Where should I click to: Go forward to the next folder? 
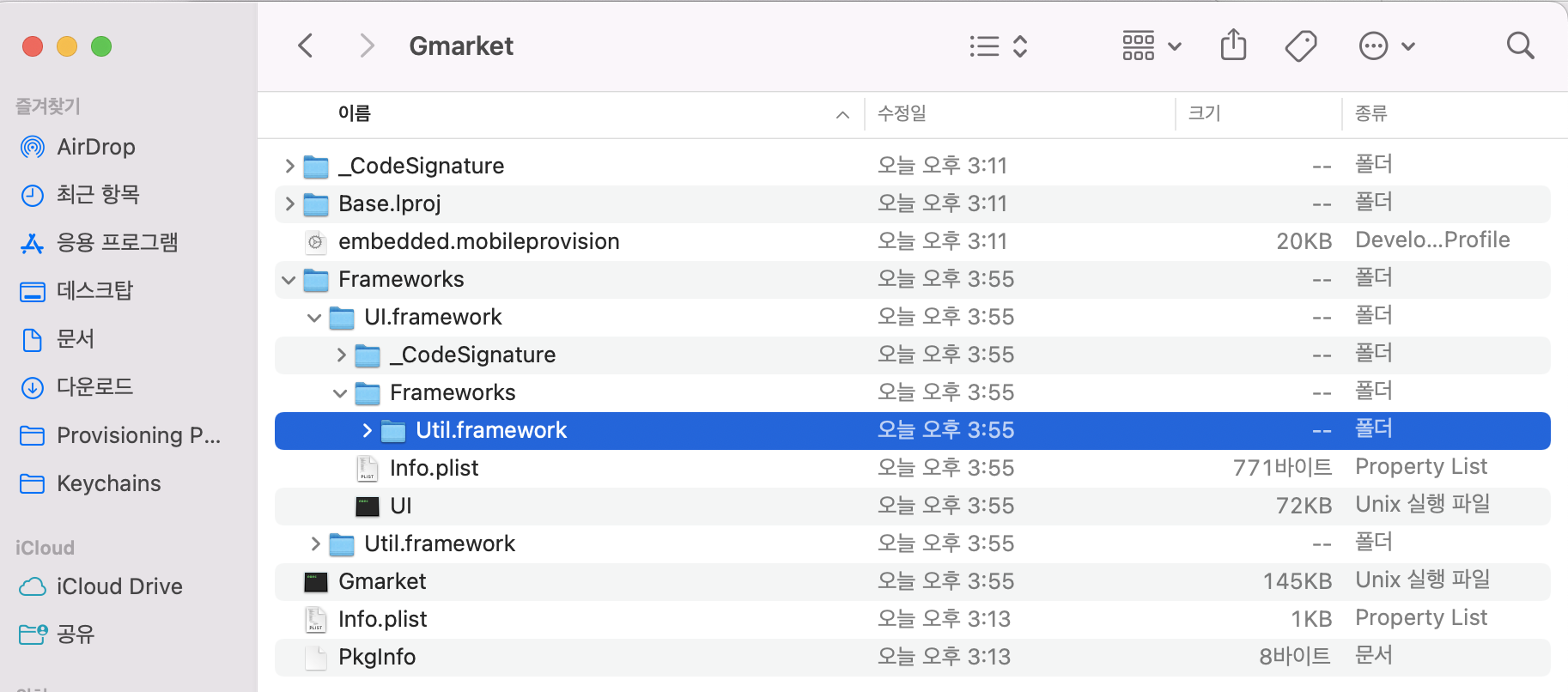(367, 46)
